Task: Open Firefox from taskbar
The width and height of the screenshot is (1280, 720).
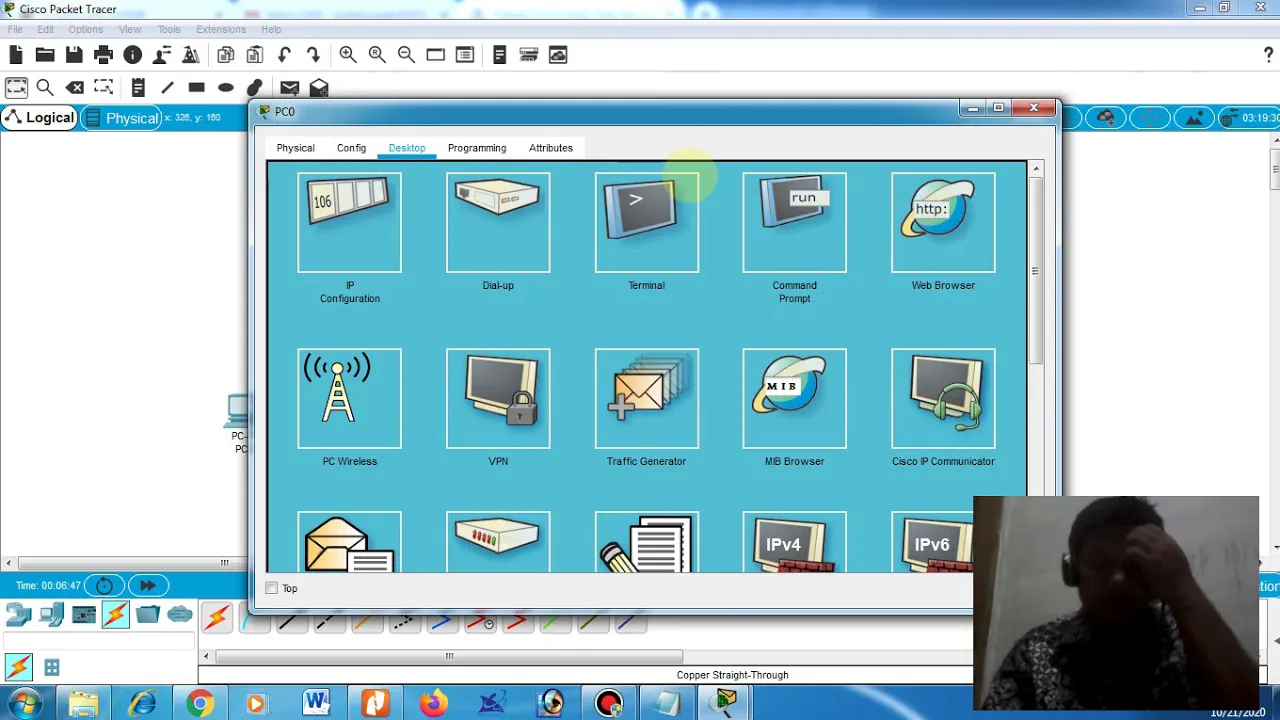Action: coord(433,704)
